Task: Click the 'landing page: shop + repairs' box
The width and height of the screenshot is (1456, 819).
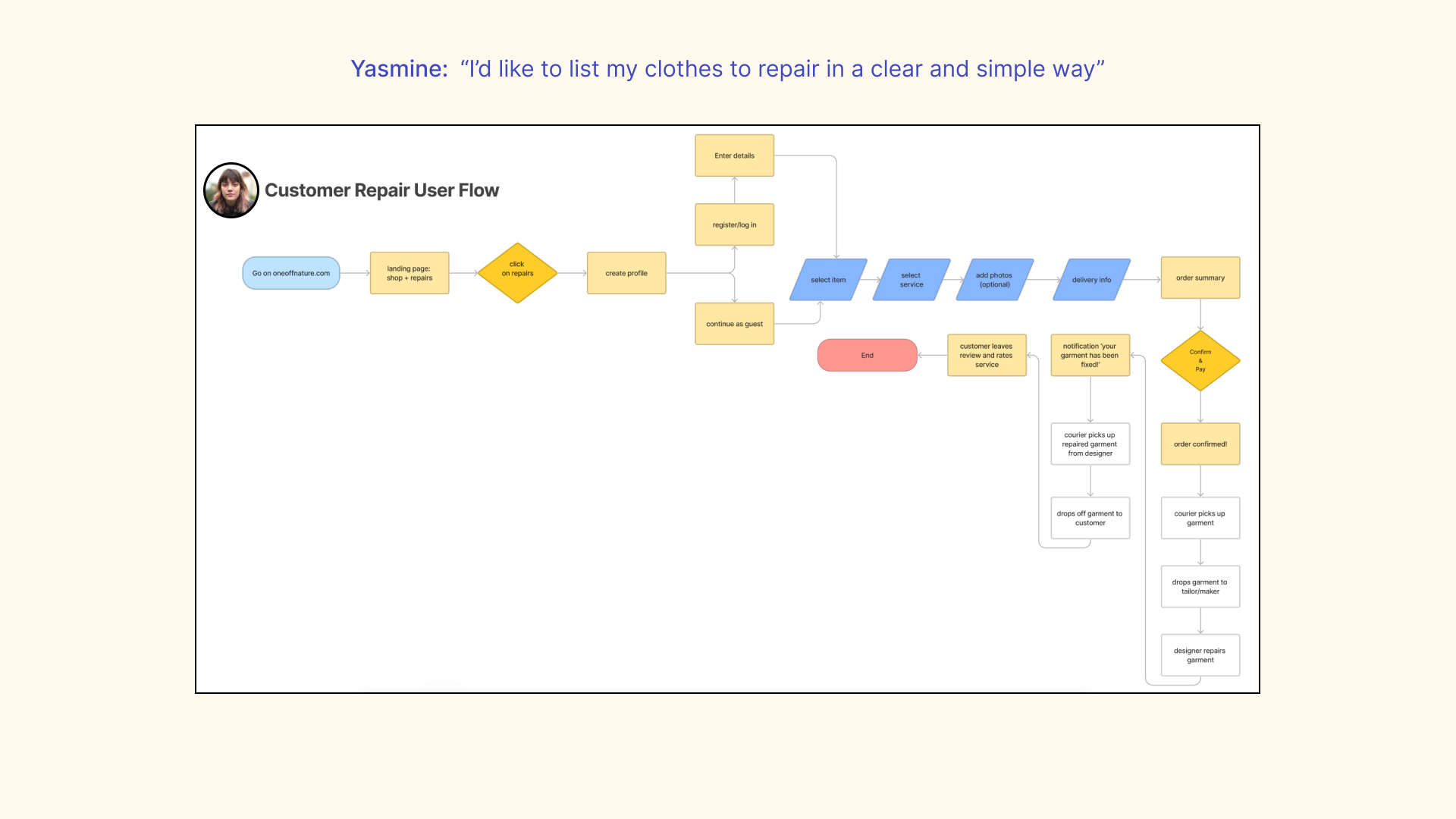Action: (409, 273)
